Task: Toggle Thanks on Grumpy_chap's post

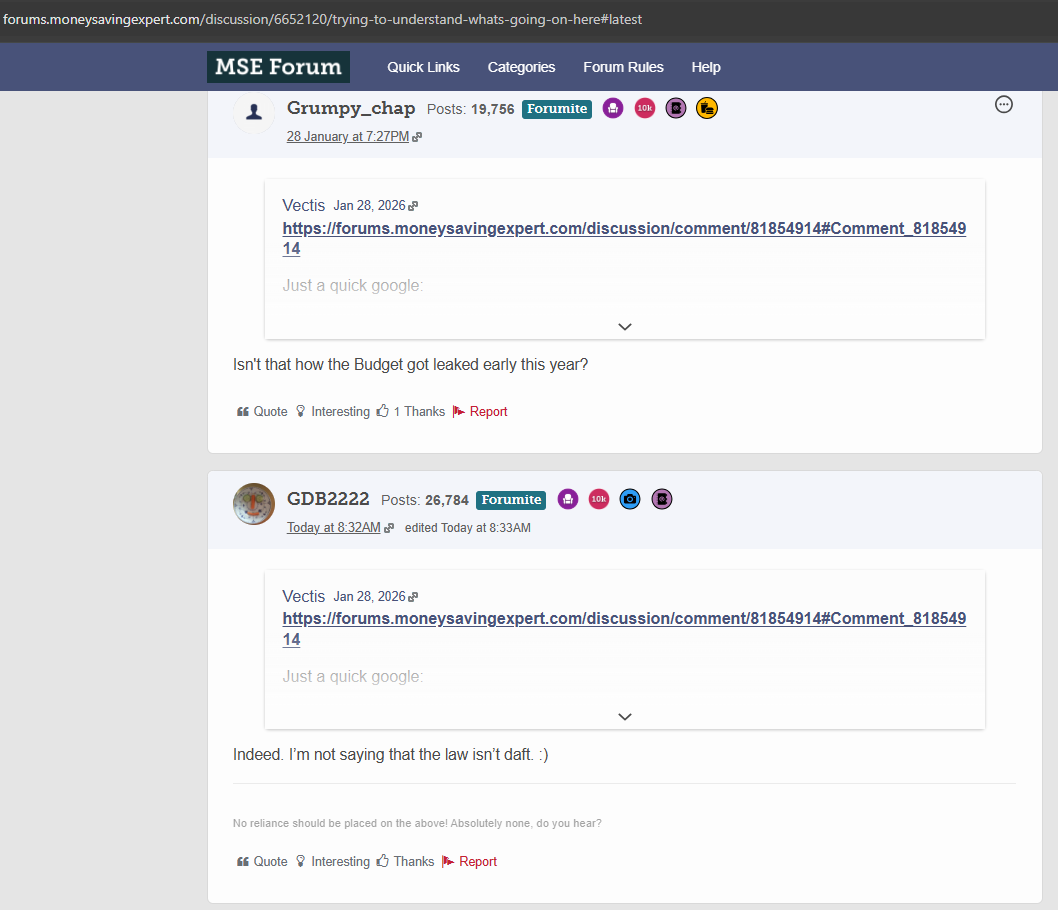Action: [x=410, y=412]
